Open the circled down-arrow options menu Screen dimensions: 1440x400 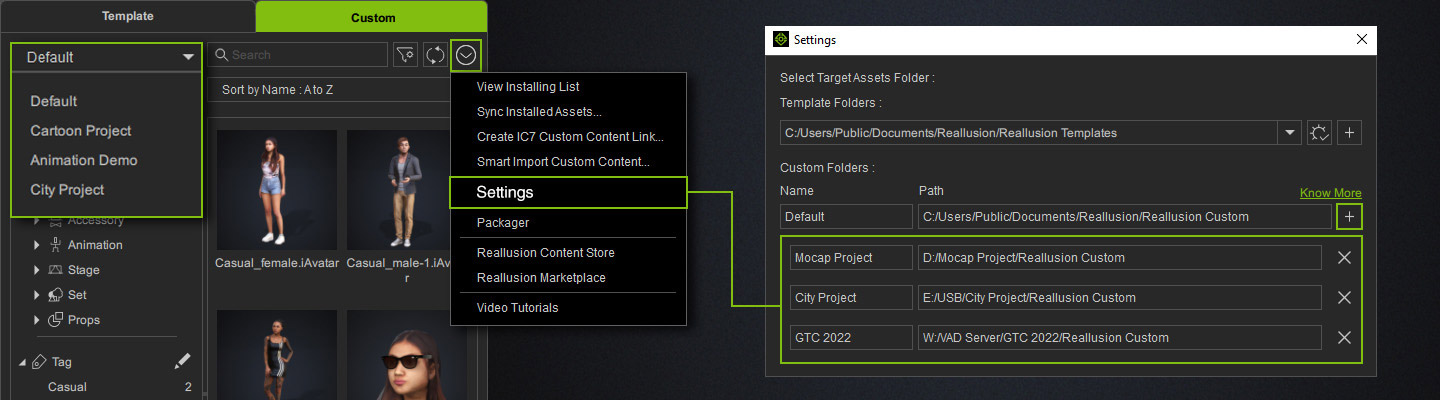coord(466,55)
